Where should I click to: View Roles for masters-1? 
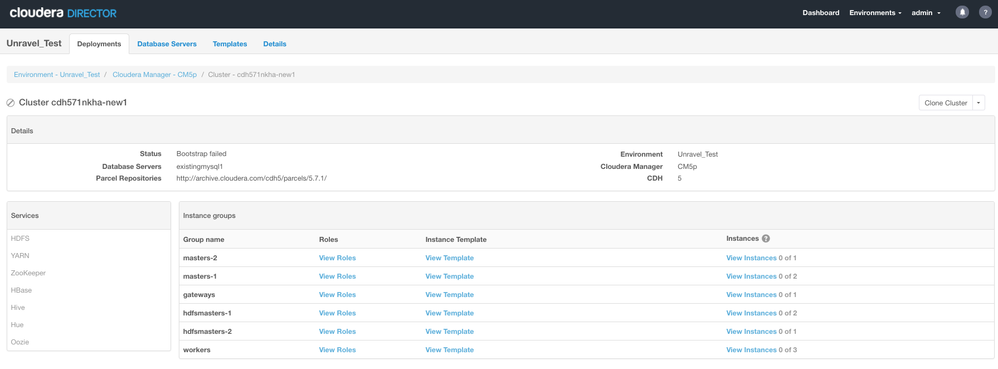coord(337,277)
